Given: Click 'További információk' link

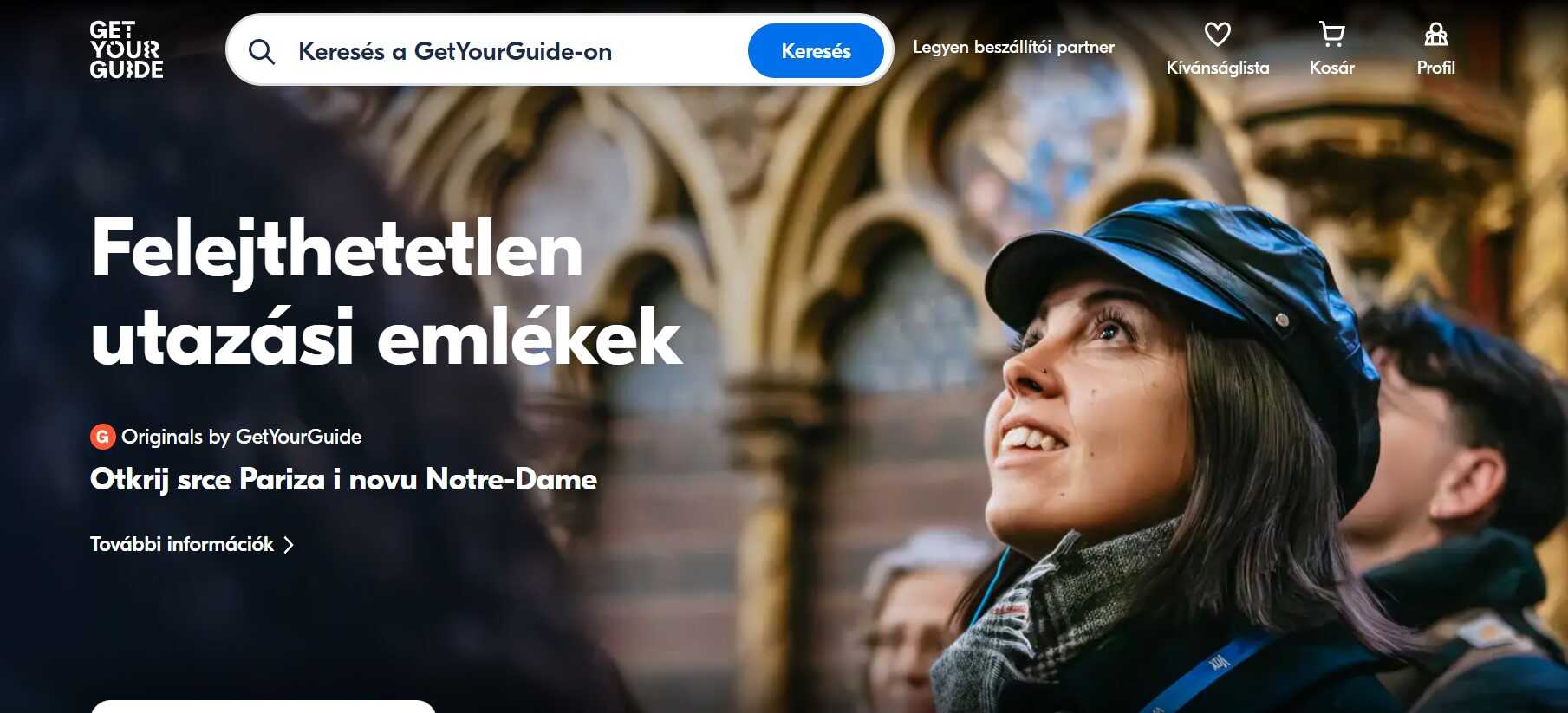Looking at the screenshot, I should (x=182, y=544).
